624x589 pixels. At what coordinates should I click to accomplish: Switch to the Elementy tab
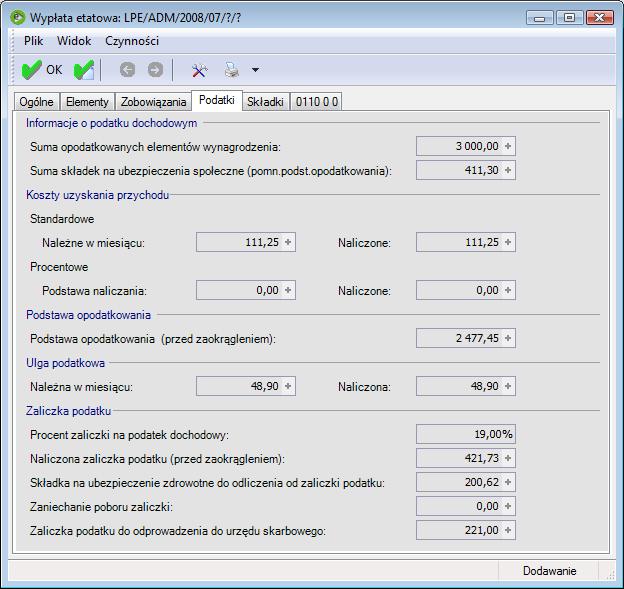click(87, 102)
